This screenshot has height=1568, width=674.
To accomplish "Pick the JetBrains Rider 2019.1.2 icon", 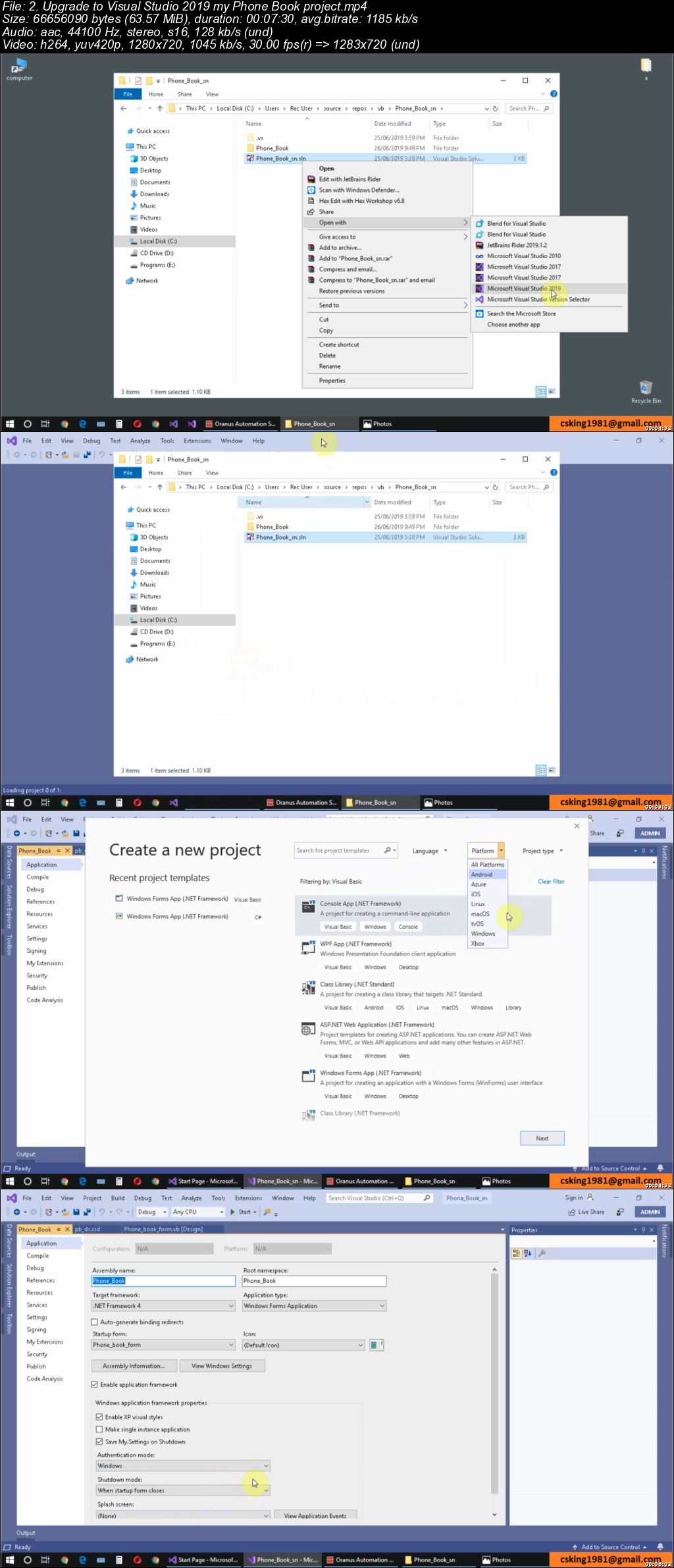I will point(480,245).
